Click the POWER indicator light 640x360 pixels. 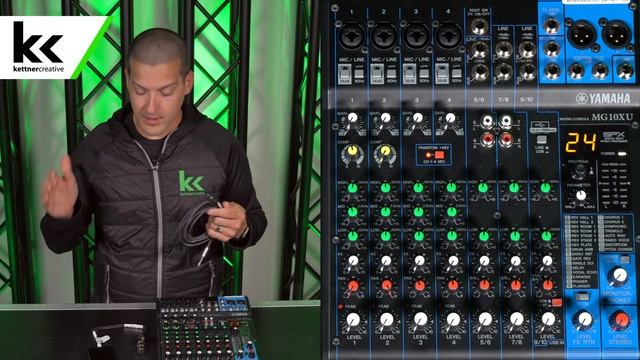(622, 154)
